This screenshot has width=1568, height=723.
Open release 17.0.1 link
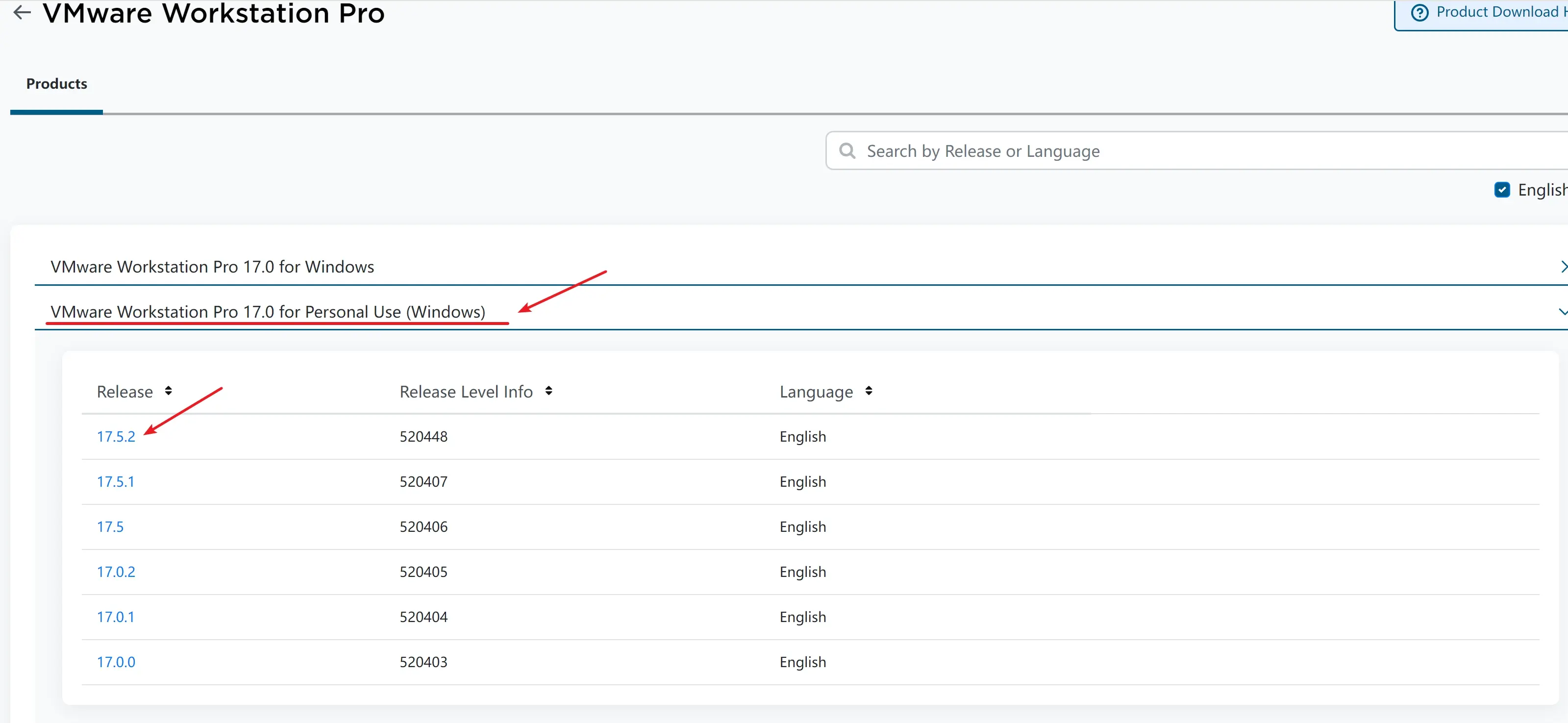click(115, 617)
